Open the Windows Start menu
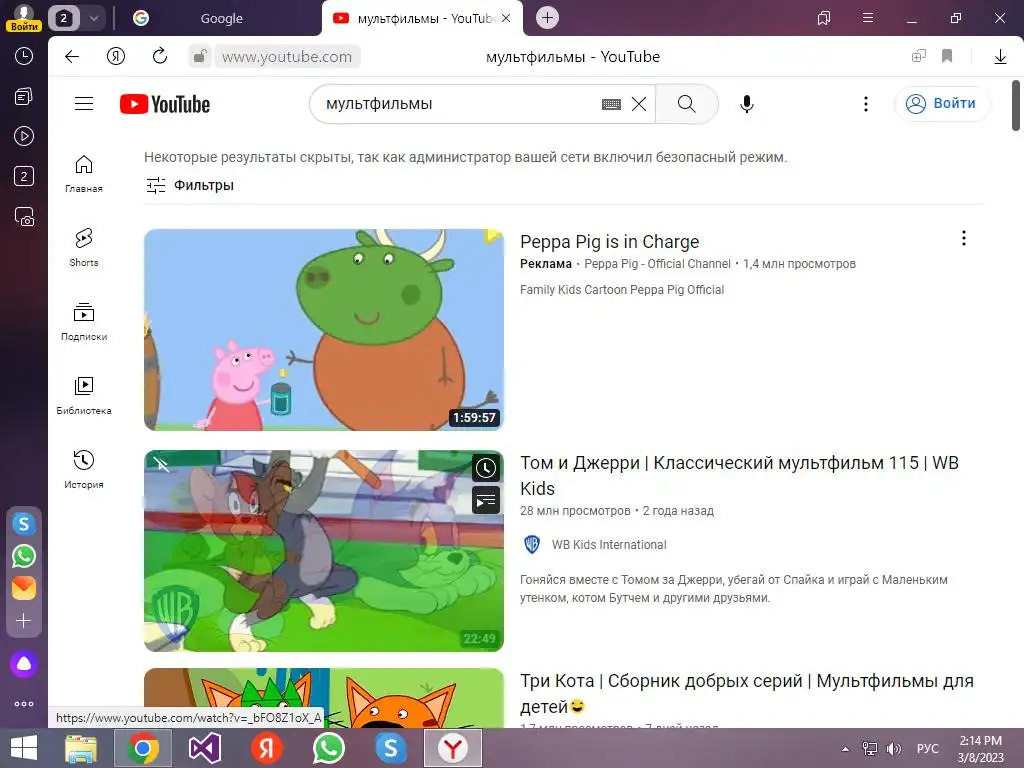Viewport: 1024px width, 768px height. tap(24, 748)
